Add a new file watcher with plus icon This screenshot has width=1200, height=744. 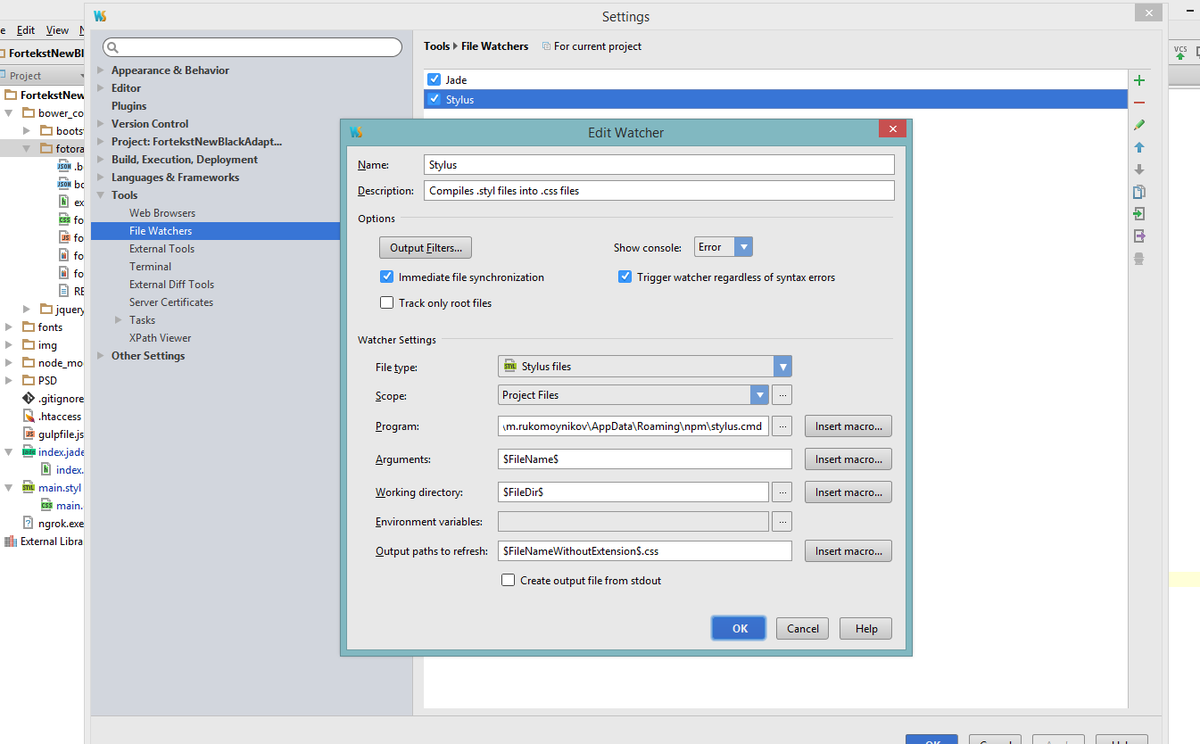pyautogui.click(x=1139, y=81)
